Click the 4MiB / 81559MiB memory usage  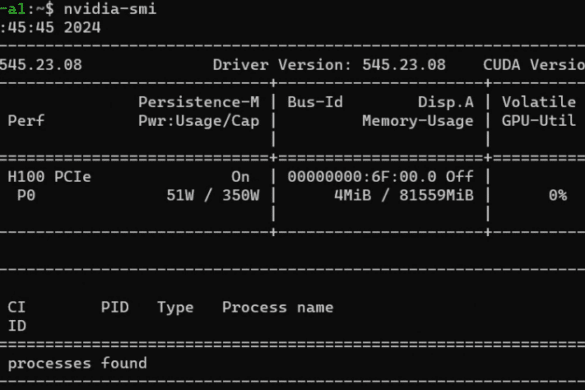[x=404, y=195]
